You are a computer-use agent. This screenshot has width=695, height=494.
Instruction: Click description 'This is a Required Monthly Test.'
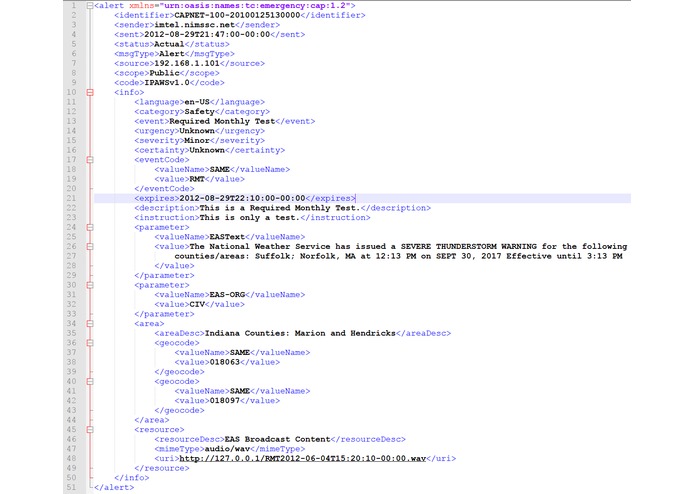[280, 208]
